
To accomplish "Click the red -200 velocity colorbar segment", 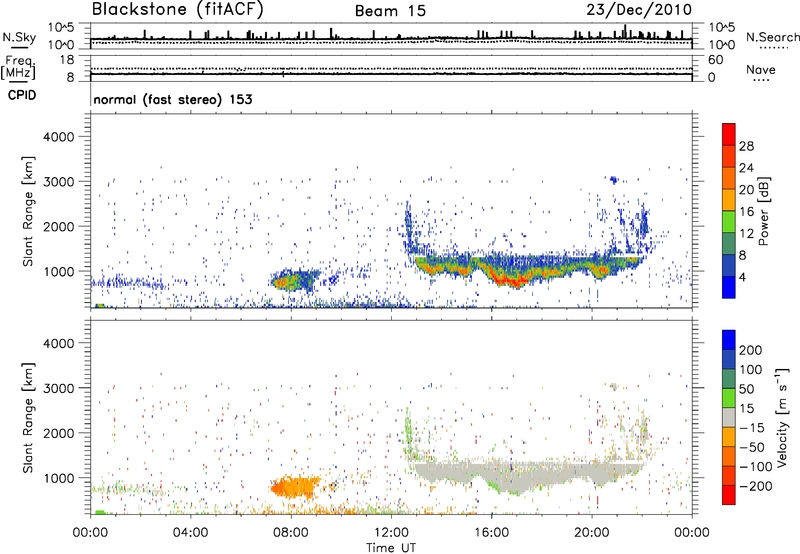I will click(x=729, y=495).
